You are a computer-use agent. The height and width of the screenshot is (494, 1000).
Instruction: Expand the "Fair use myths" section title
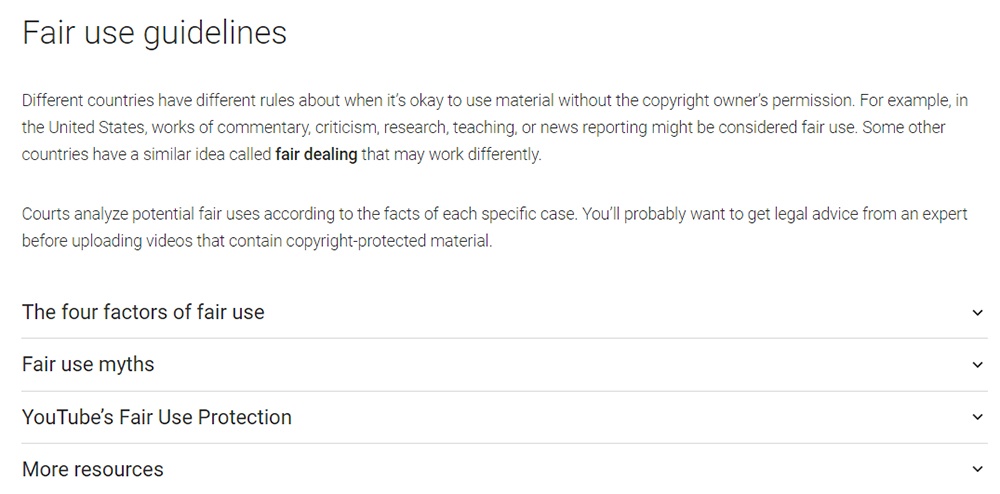click(88, 364)
